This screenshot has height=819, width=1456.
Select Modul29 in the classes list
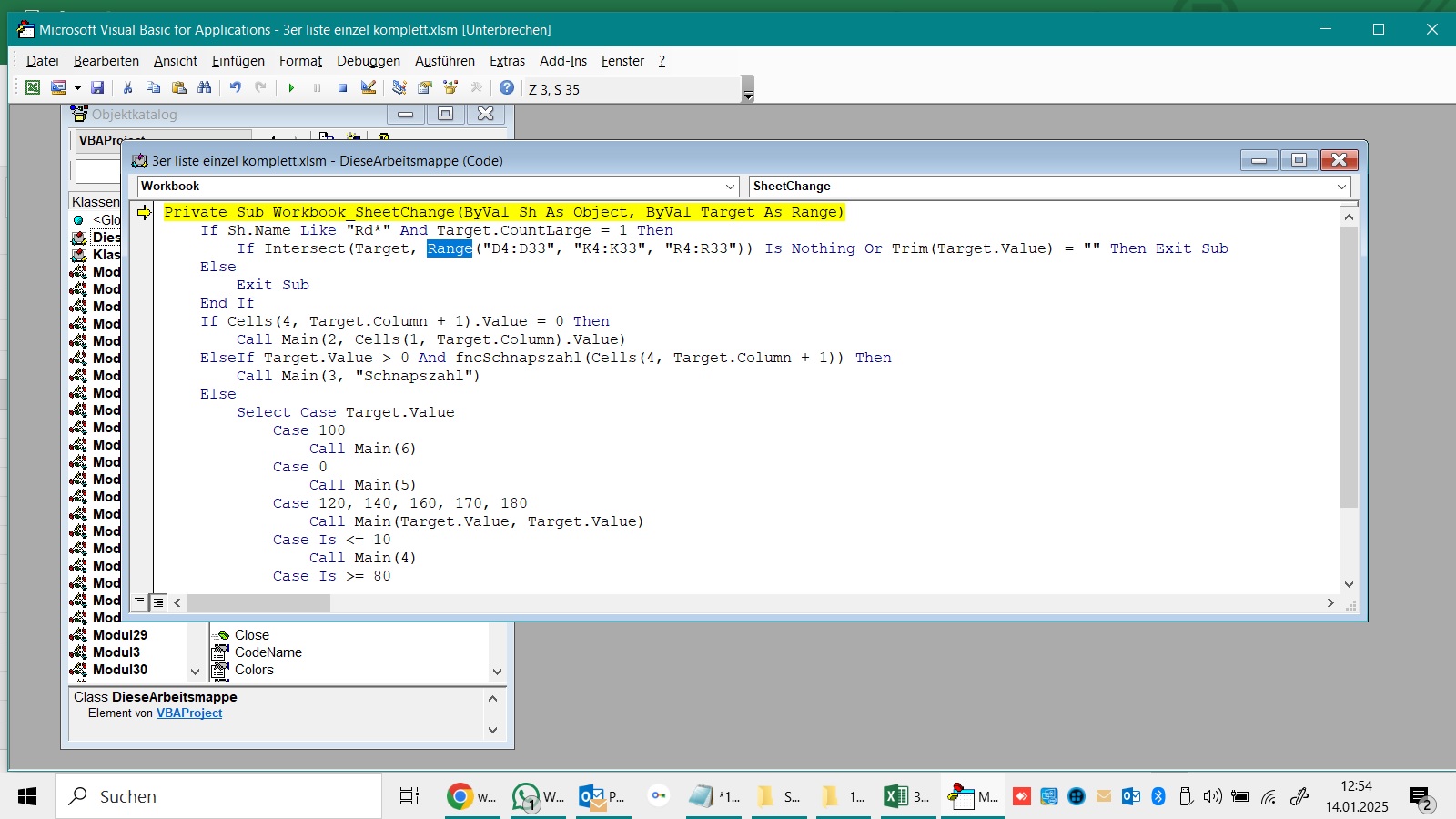point(119,635)
